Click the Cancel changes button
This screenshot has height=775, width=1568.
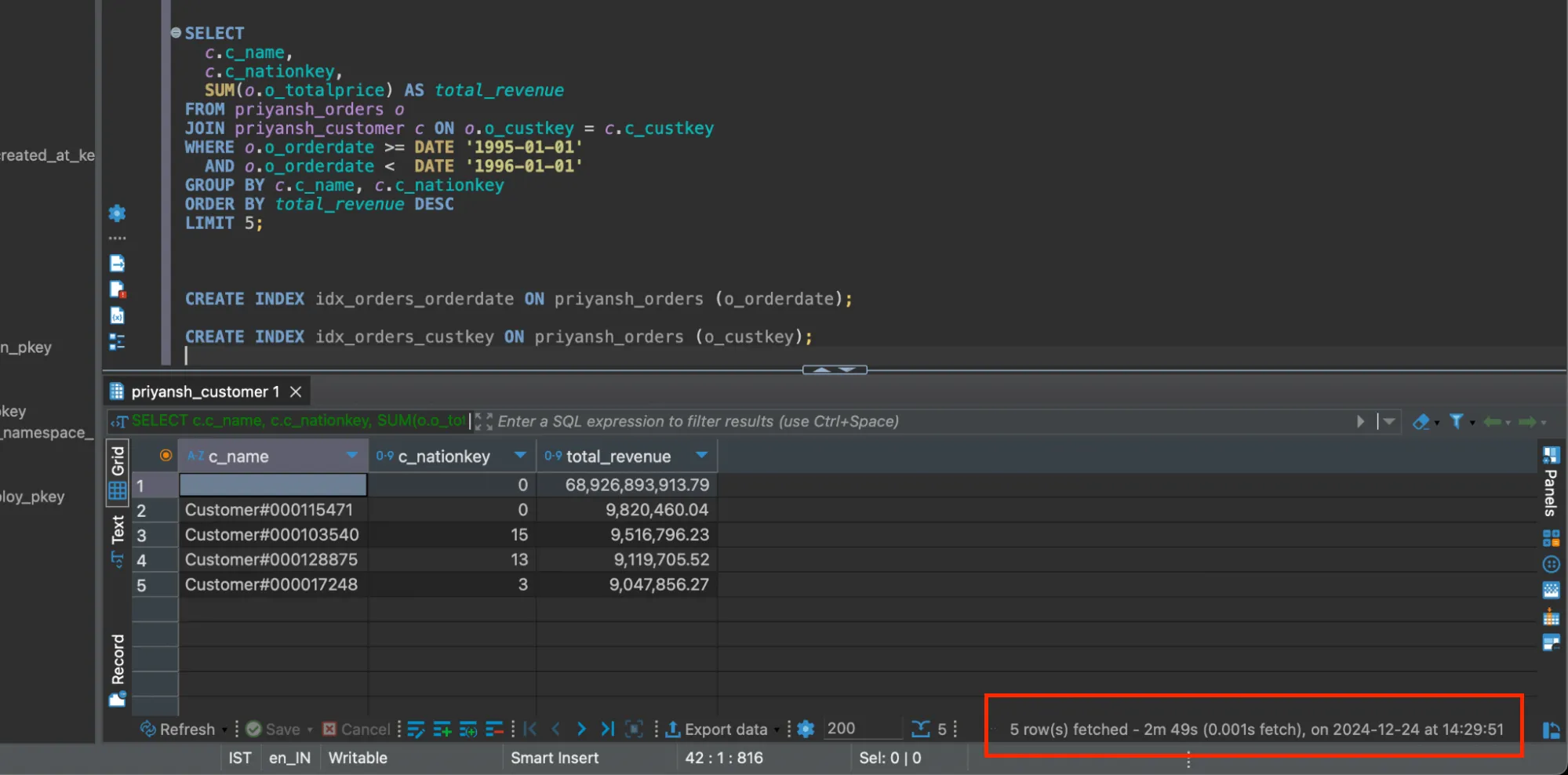tap(356, 730)
